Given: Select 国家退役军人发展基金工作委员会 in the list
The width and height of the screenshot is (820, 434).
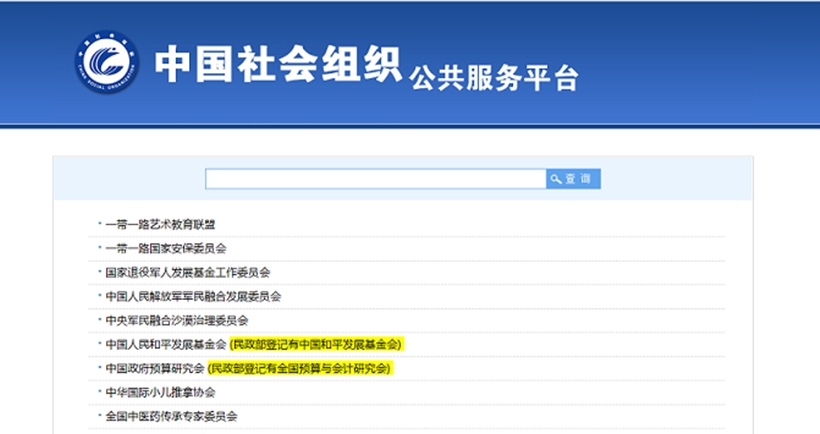Looking at the screenshot, I should click(x=188, y=272).
